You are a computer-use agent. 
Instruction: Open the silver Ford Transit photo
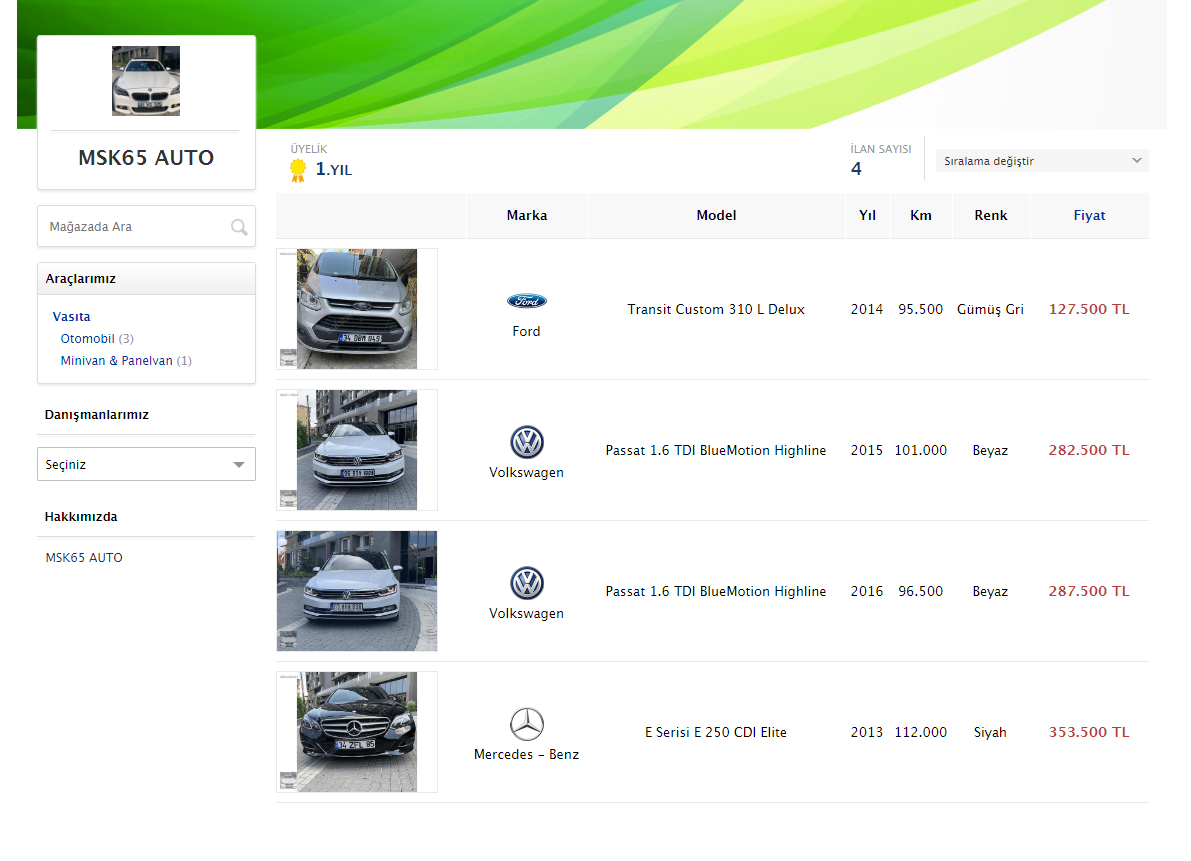(x=357, y=309)
